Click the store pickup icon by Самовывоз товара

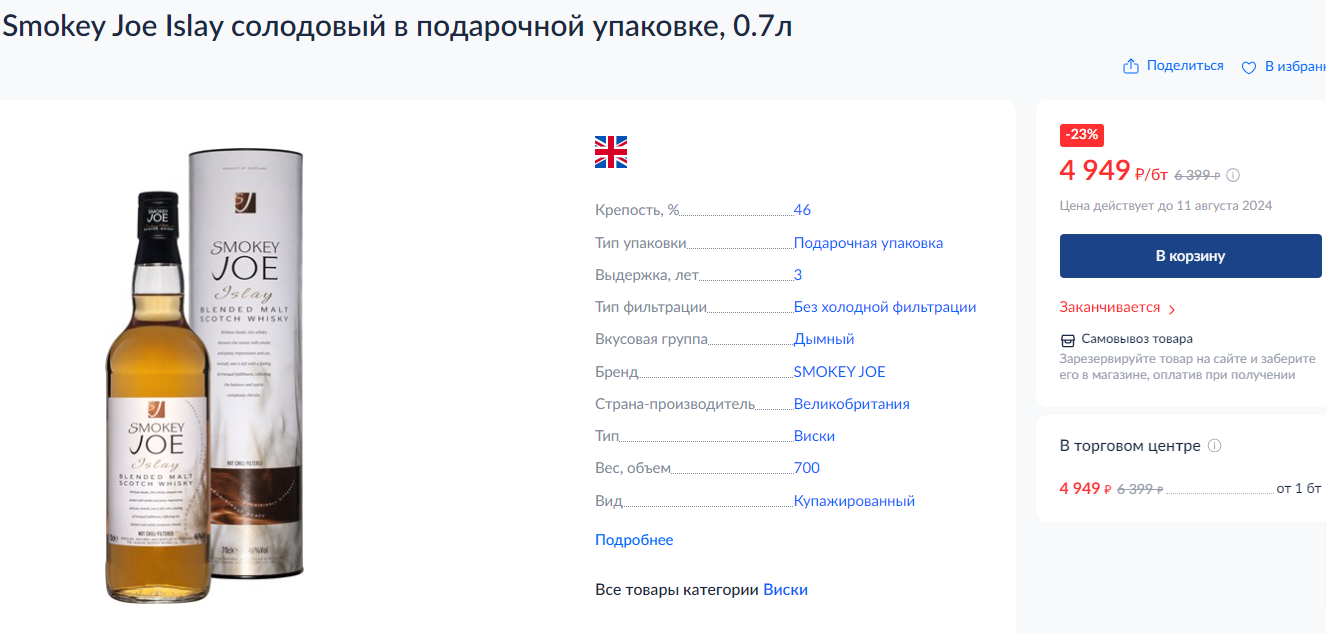coord(1068,340)
